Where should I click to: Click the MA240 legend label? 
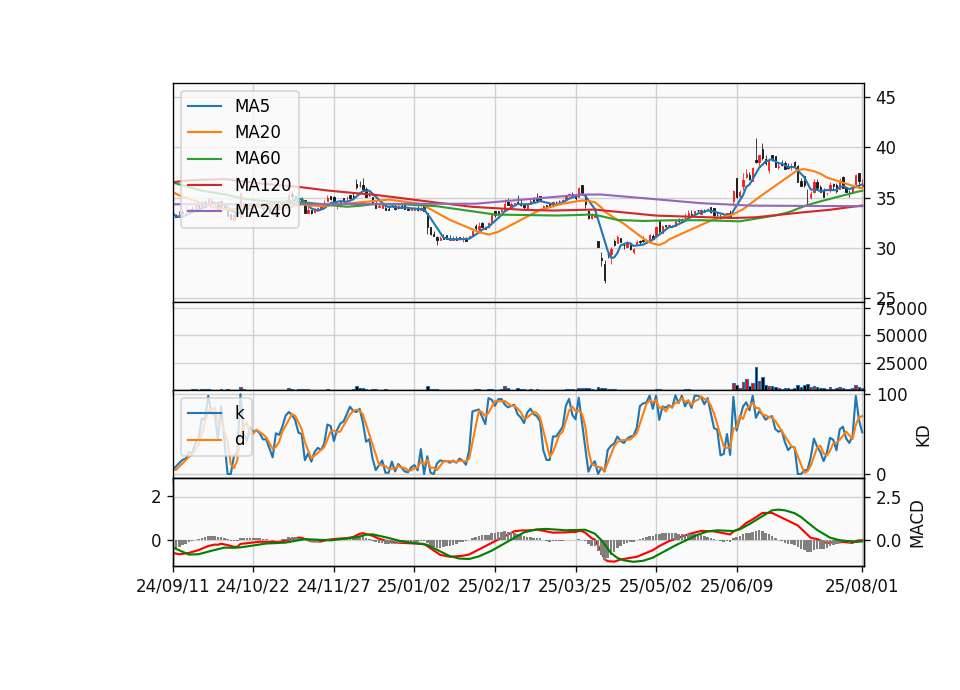click(263, 211)
